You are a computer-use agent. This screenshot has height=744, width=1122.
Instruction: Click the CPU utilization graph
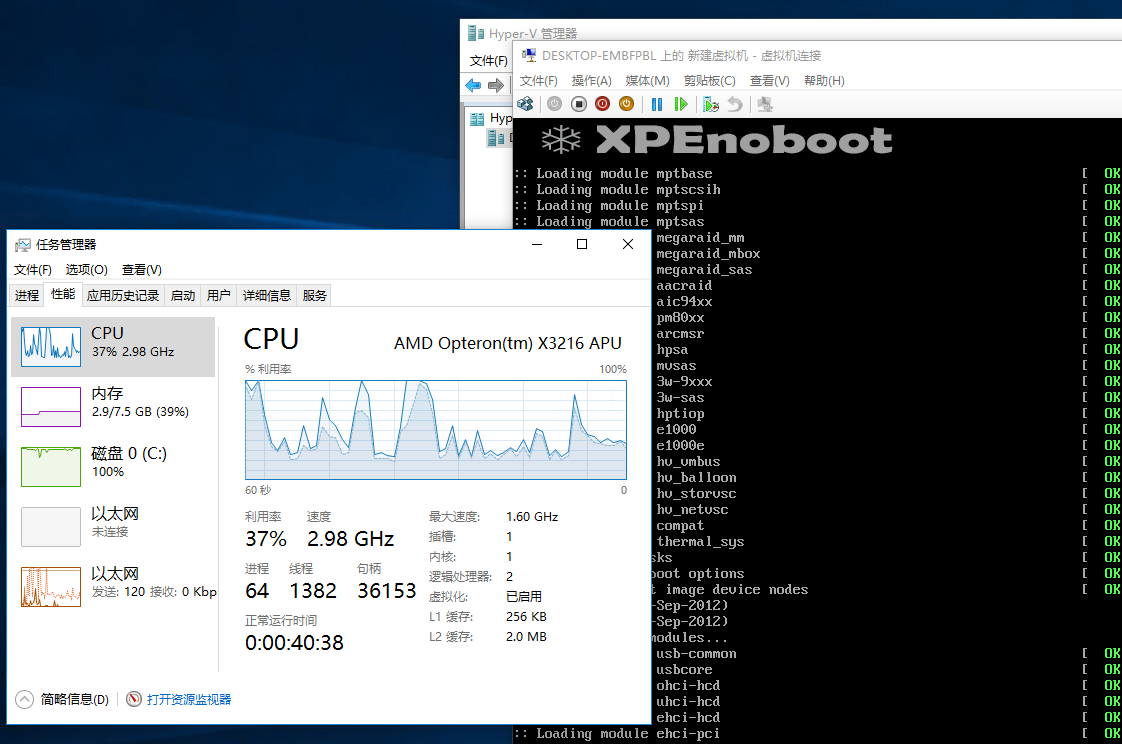click(x=436, y=429)
